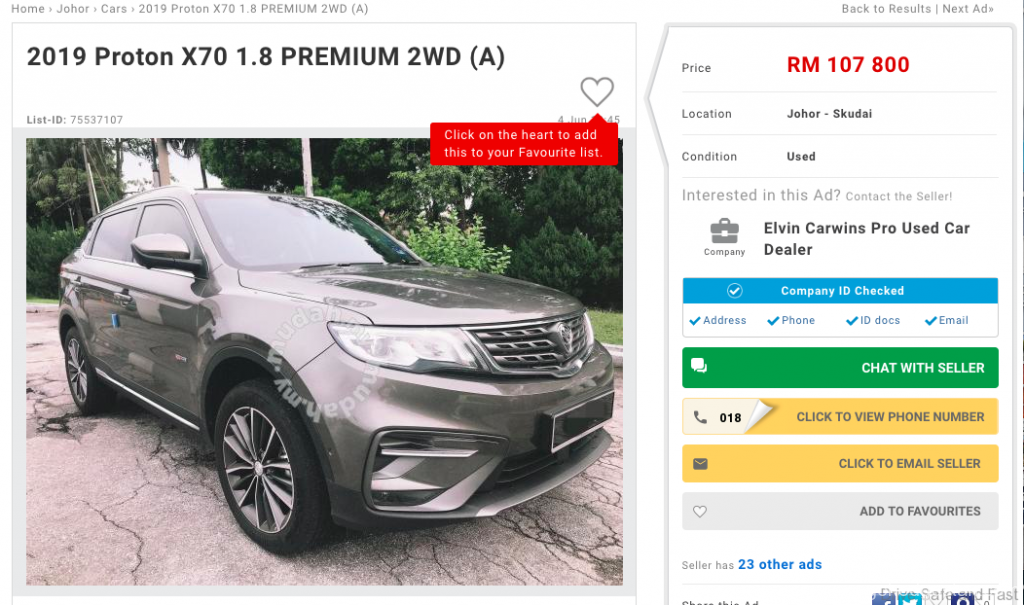
Task: Click the envelope icon on the email button
Action: (700, 464)
